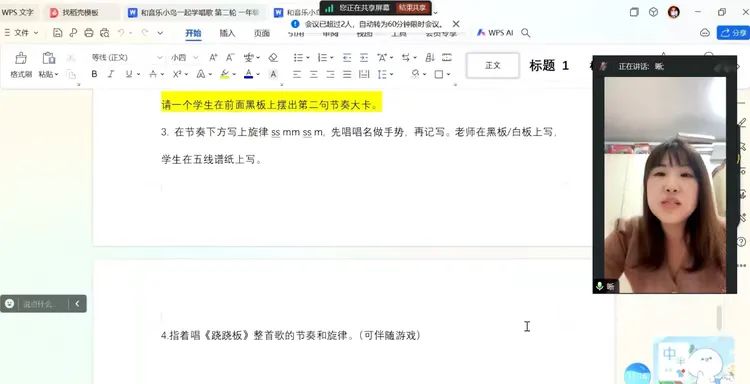The height and width of the screenshot is (384, 750).
Task: Click the red 结束共享 button
Action: pyautogui.click(x=412, y=8)
